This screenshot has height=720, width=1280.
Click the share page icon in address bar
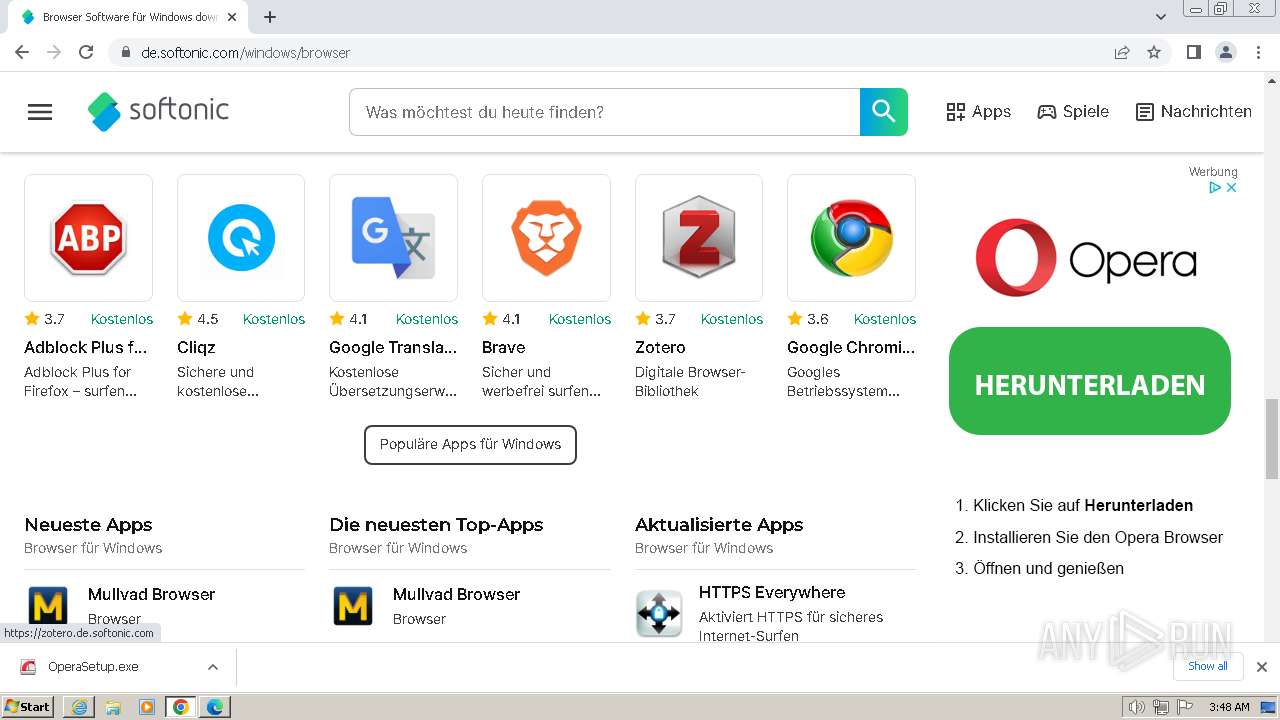point(1122,52)
